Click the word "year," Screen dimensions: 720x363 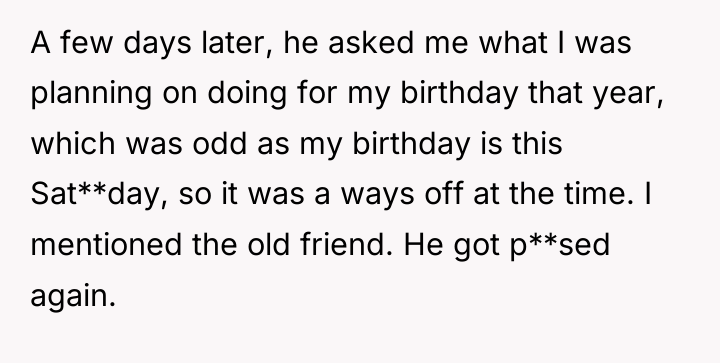click(628, 94)
